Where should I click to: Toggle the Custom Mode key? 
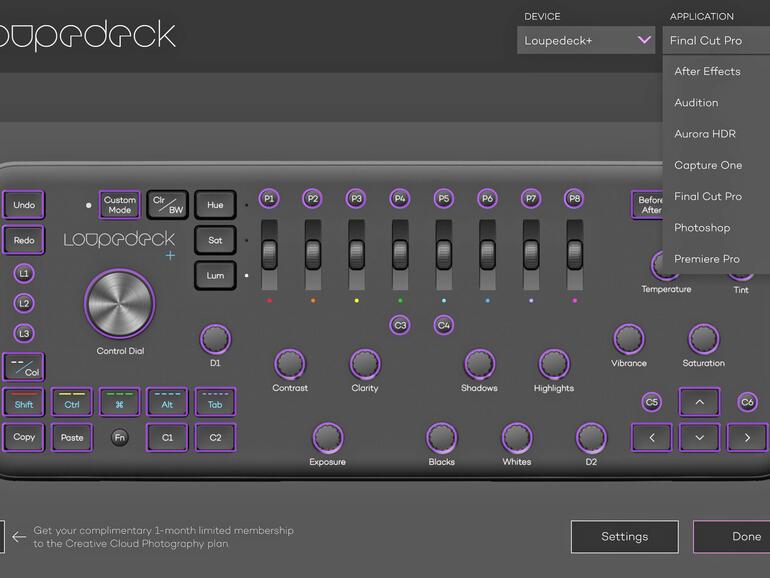tap(120, 205)
